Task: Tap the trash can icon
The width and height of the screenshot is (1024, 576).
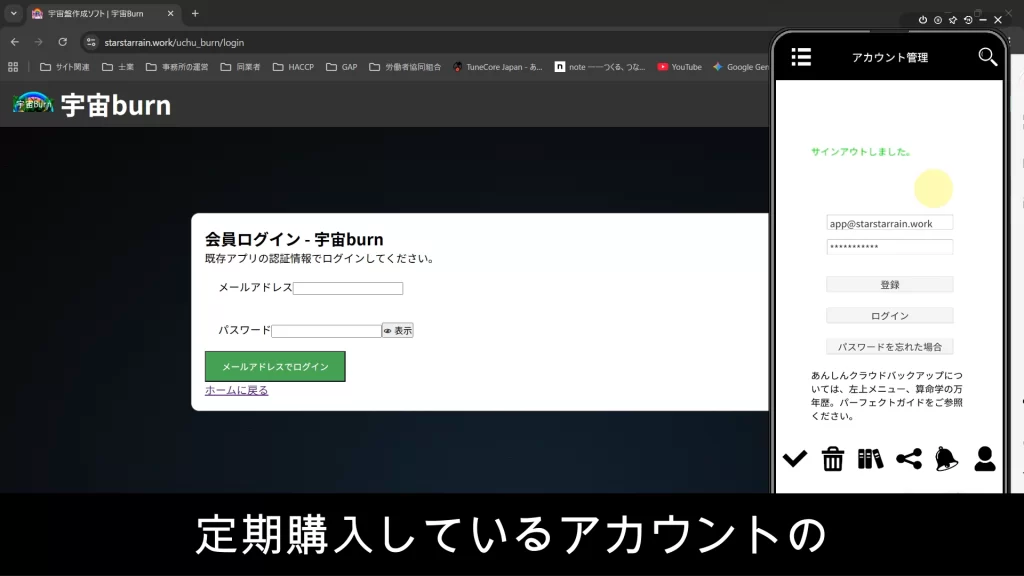Action: [833, 459]
